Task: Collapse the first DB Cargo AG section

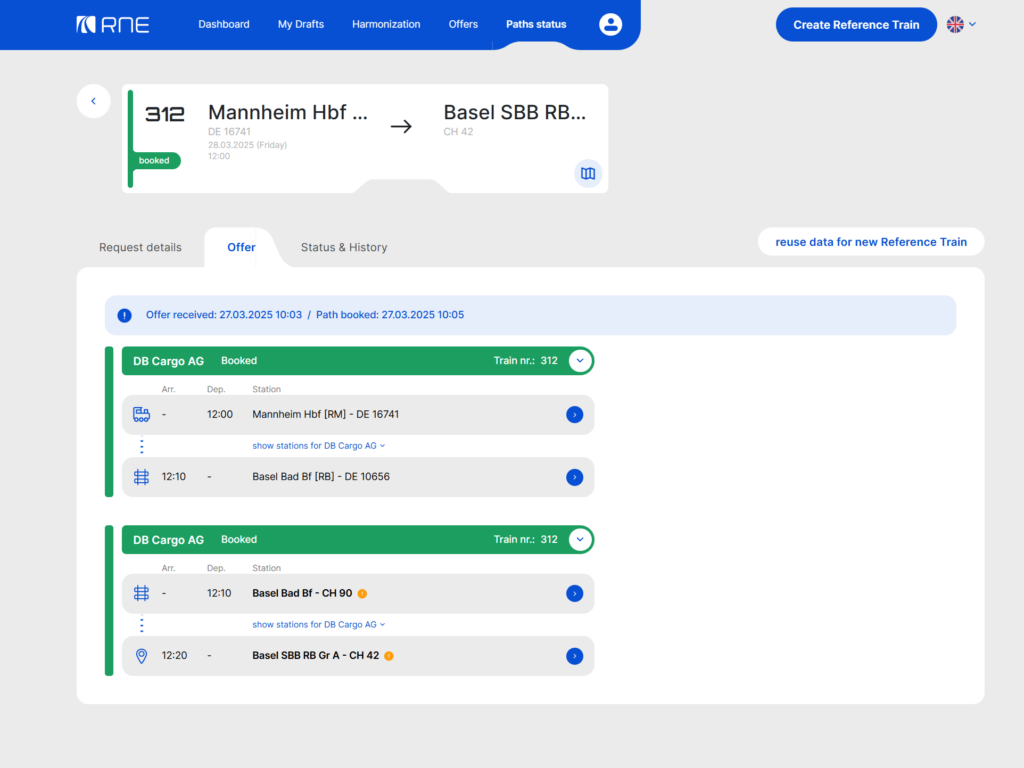Action: [579, 361]
